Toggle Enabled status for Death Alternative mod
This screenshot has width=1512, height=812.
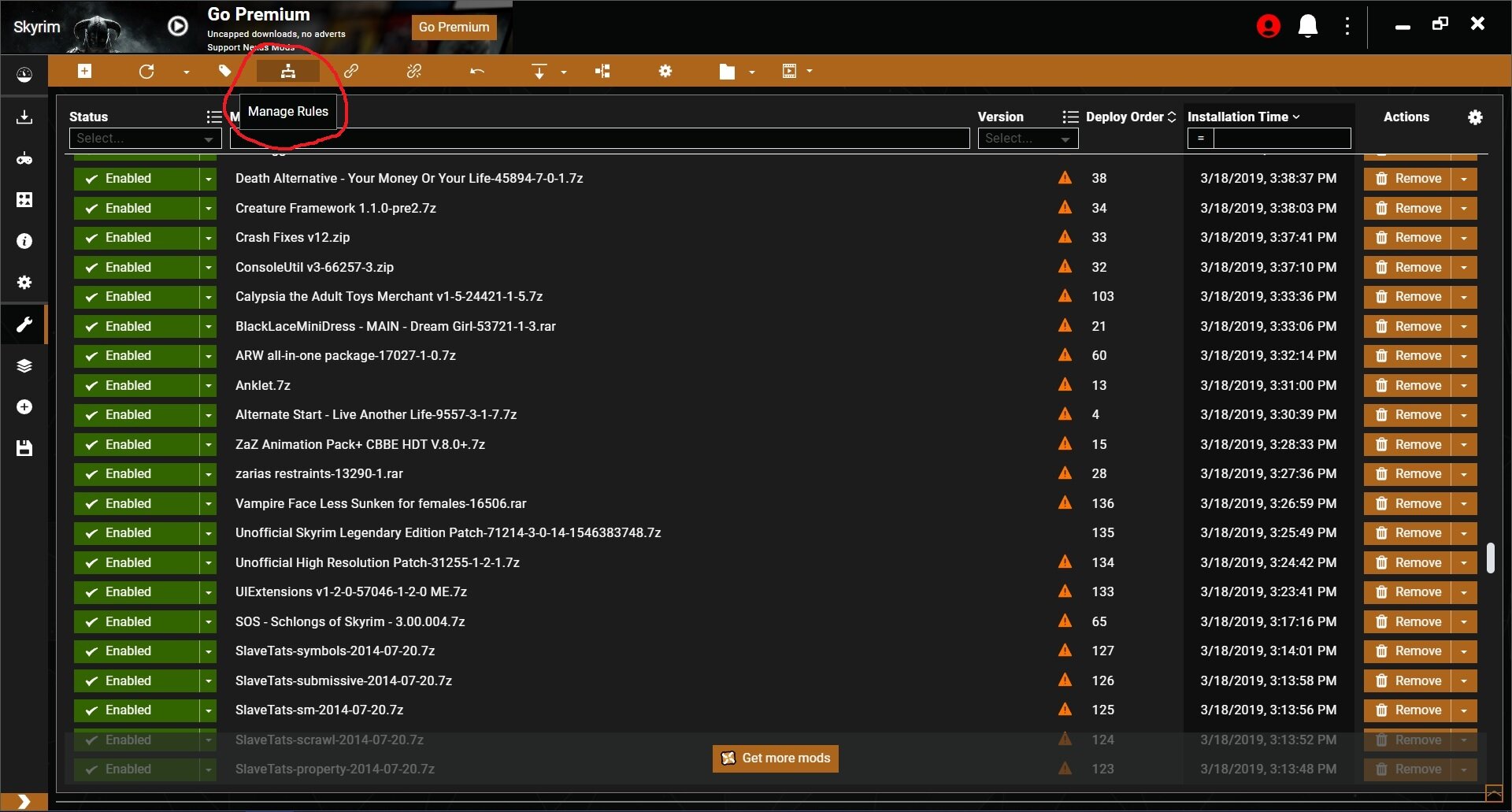point(136,179)
